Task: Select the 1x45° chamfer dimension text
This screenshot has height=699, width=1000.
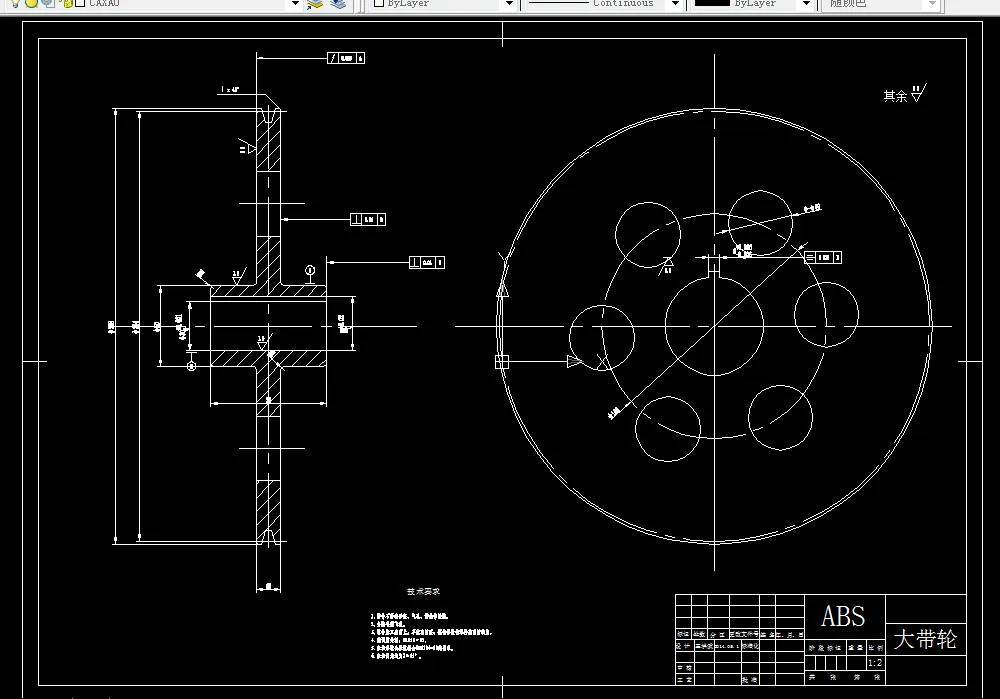Action: coord(230,90)
